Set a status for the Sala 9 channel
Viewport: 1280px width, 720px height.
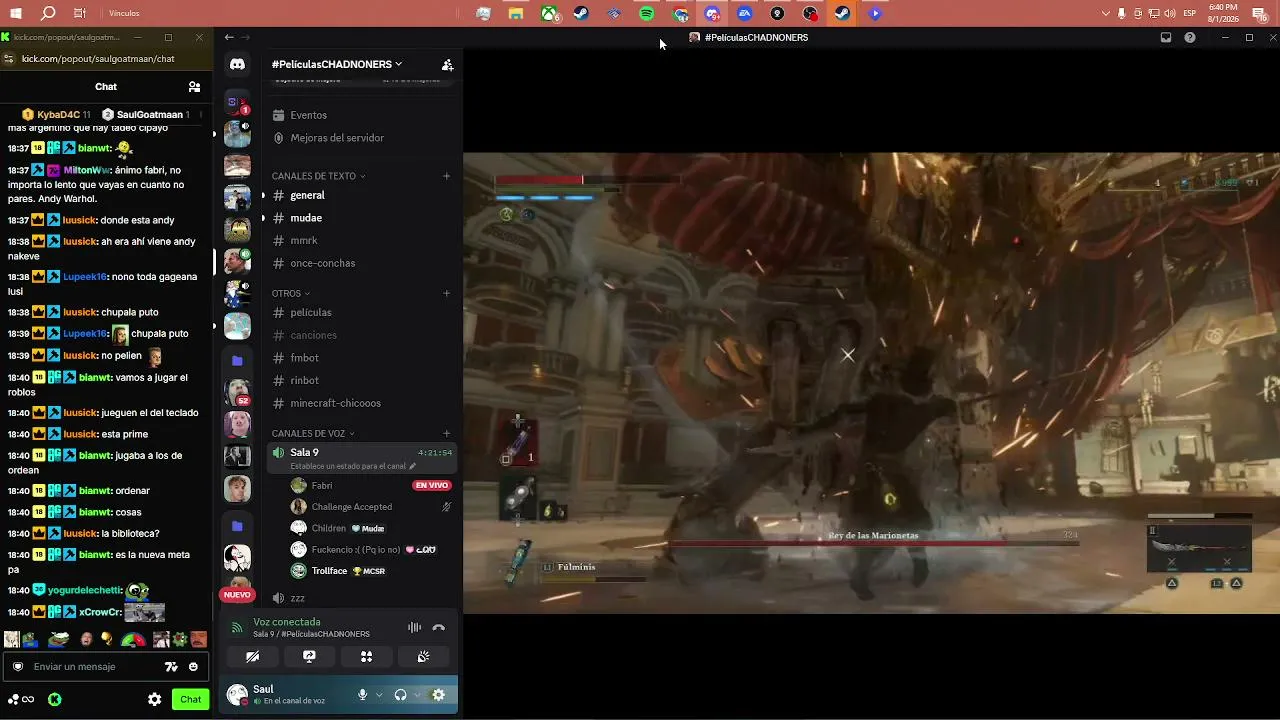(353, 467)
